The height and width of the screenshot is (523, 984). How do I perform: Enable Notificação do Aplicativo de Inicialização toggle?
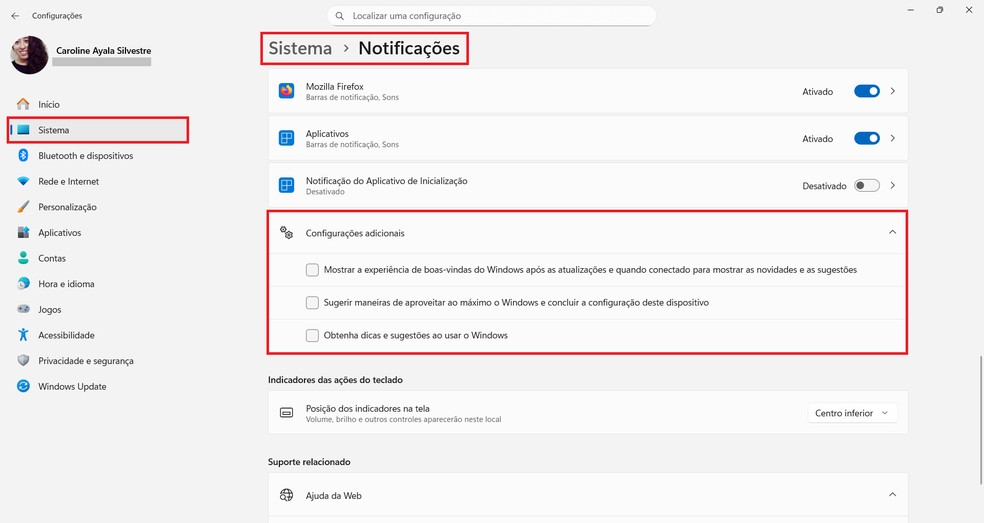point(867,185)
